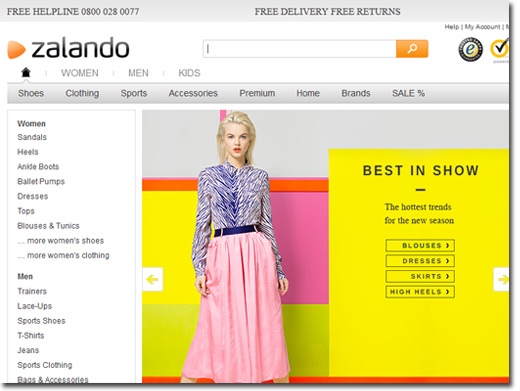This screenshot has height=391, width=520.
Task: Open Sports Clothing in the sidebar
Action: tap(45, 365)
